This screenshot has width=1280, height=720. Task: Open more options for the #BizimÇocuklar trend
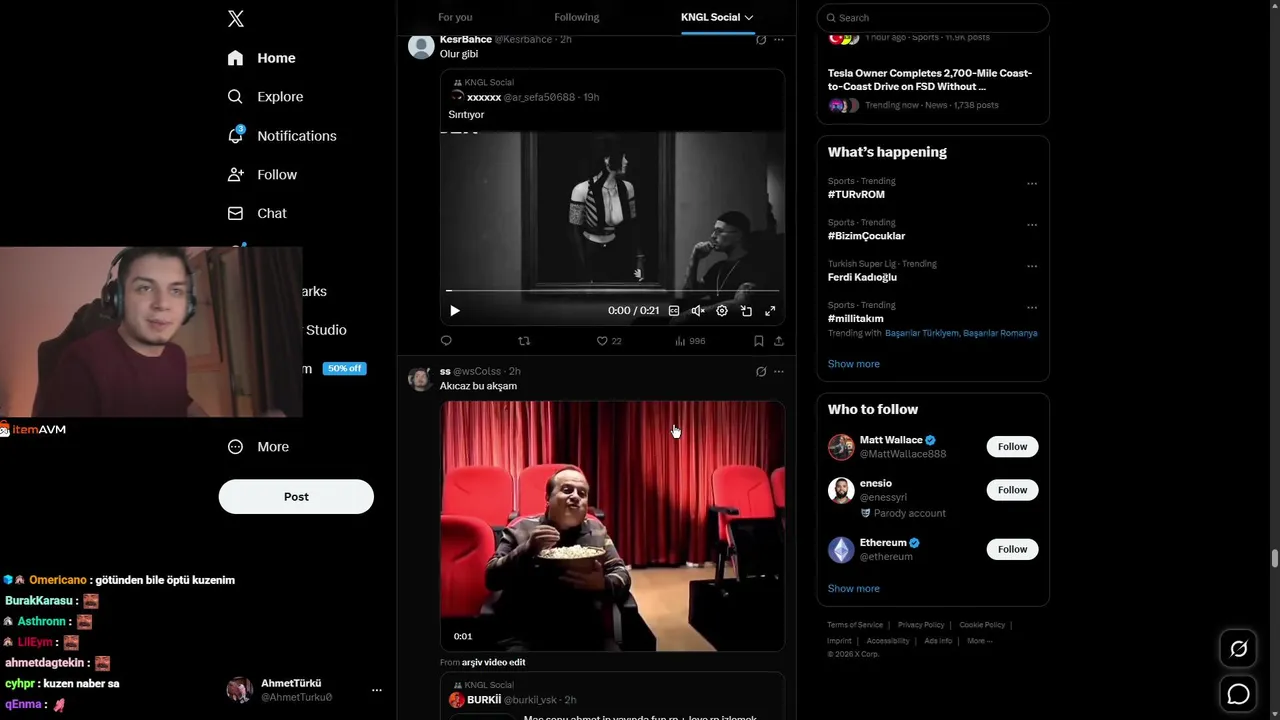click(1032, 225)
